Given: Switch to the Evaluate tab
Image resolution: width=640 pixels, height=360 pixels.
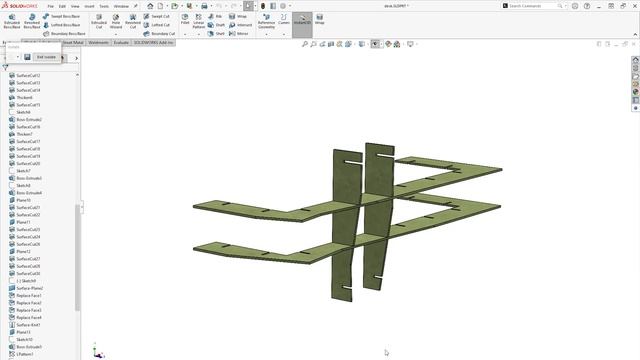Looking at the screenshot, I should pyautogui.click(x=121, y=42).
